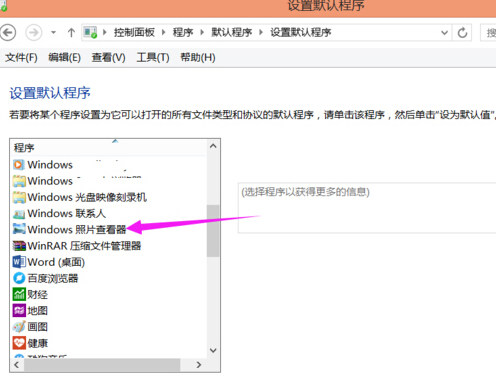
Task: Open the 编辑(E) menu
Action: [x=65, y=57]
